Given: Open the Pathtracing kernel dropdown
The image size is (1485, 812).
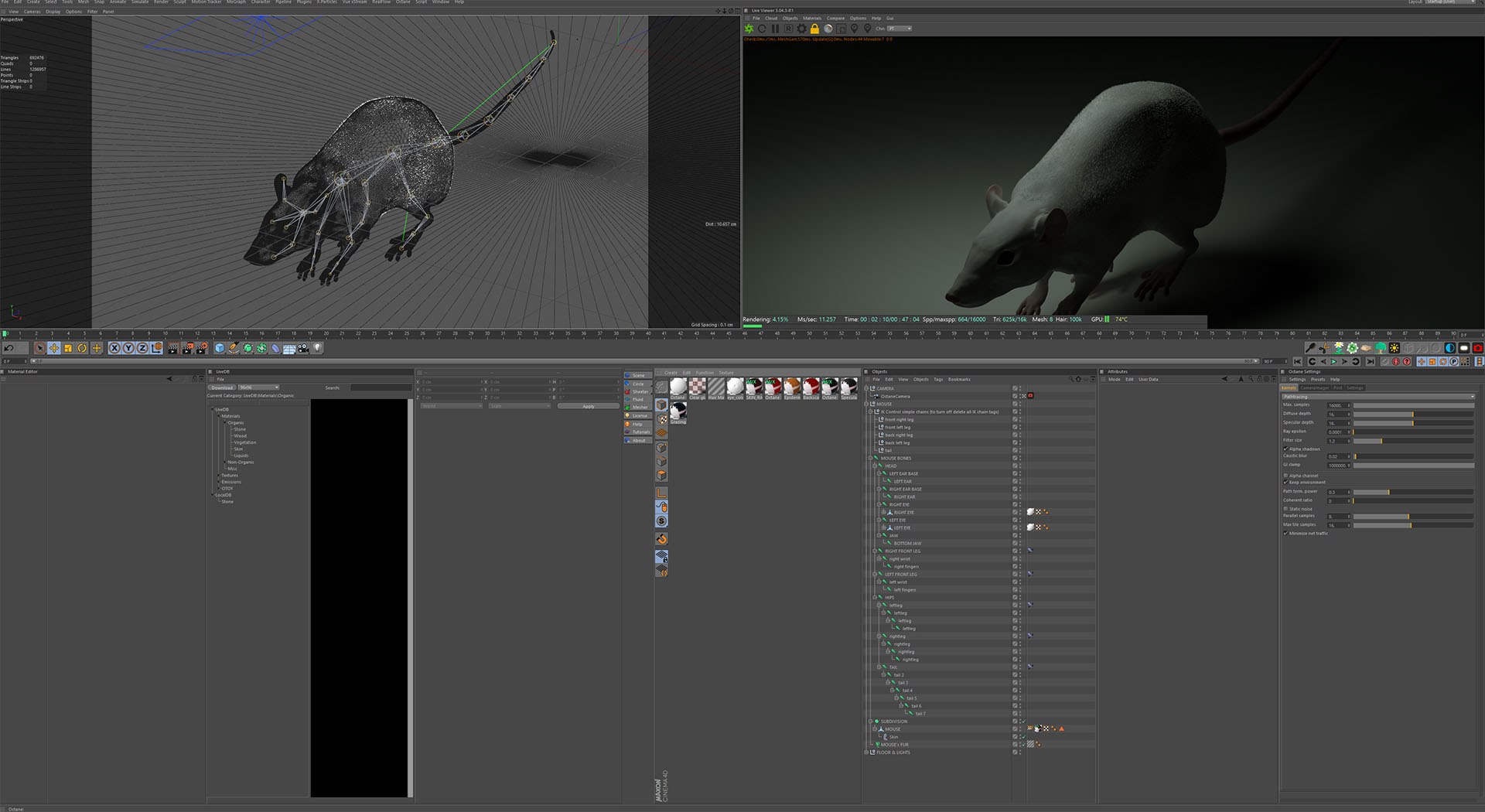Looking at the screenshot, I should 1378,397.
